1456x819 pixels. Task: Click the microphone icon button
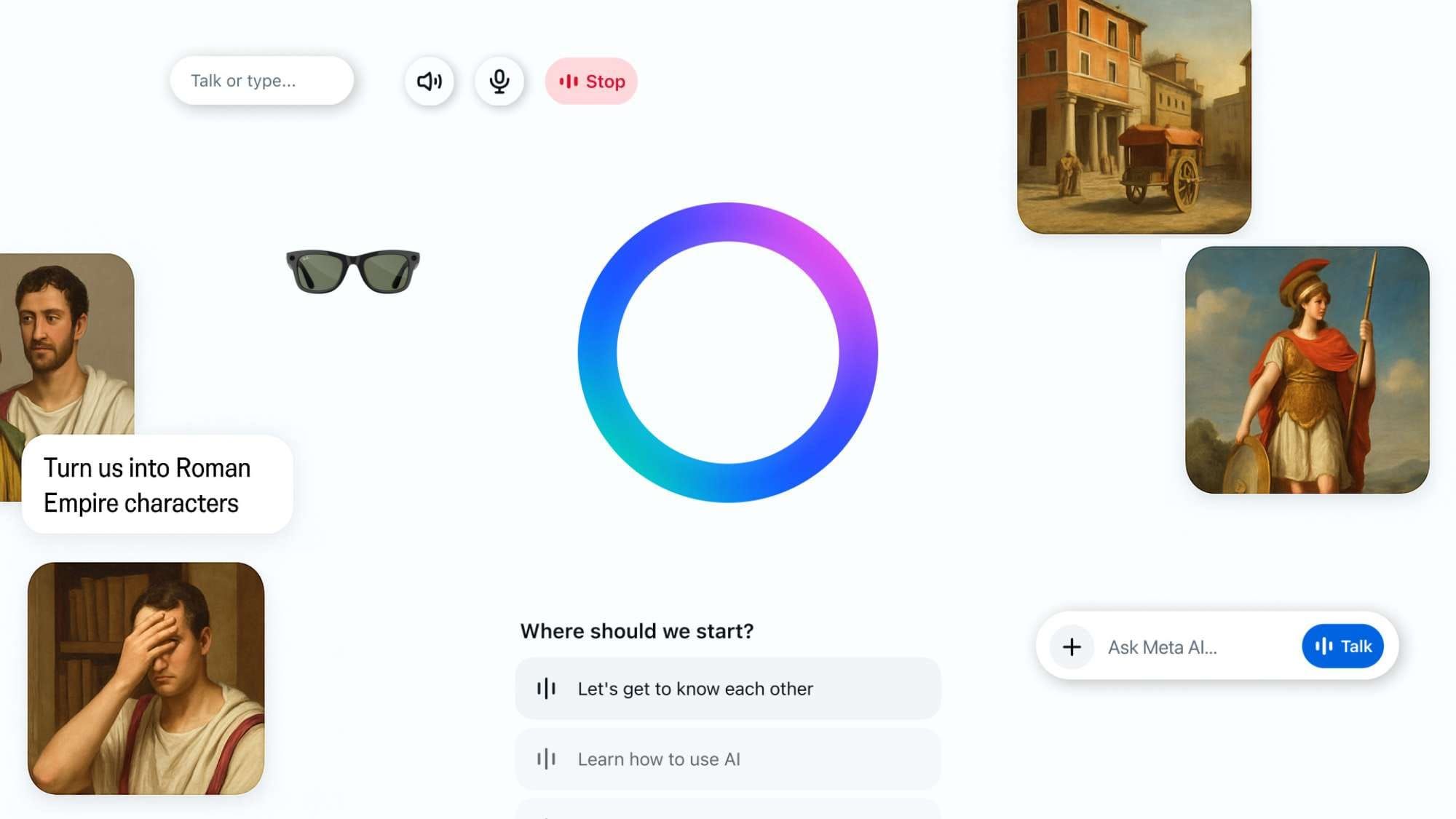499,81
